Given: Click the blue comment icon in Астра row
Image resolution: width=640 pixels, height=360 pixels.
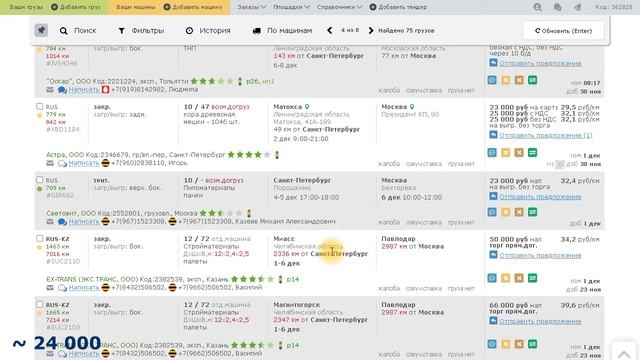Looking at the screenshot, I should [492, 153].
